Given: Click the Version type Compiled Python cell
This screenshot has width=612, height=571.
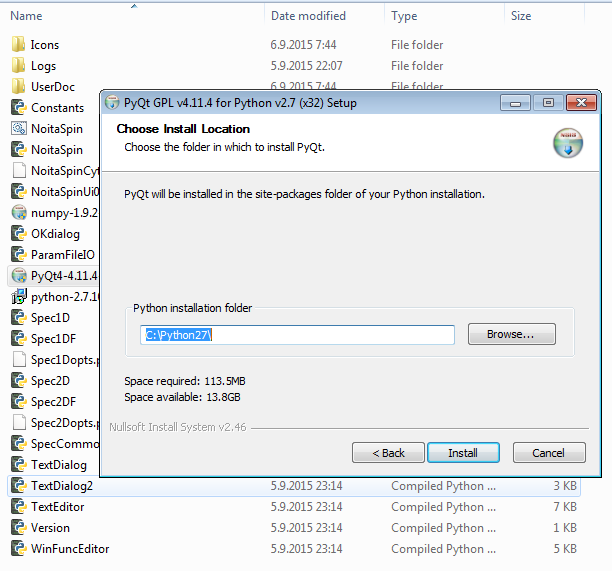Looking at the screenshot, I should 444,528.
